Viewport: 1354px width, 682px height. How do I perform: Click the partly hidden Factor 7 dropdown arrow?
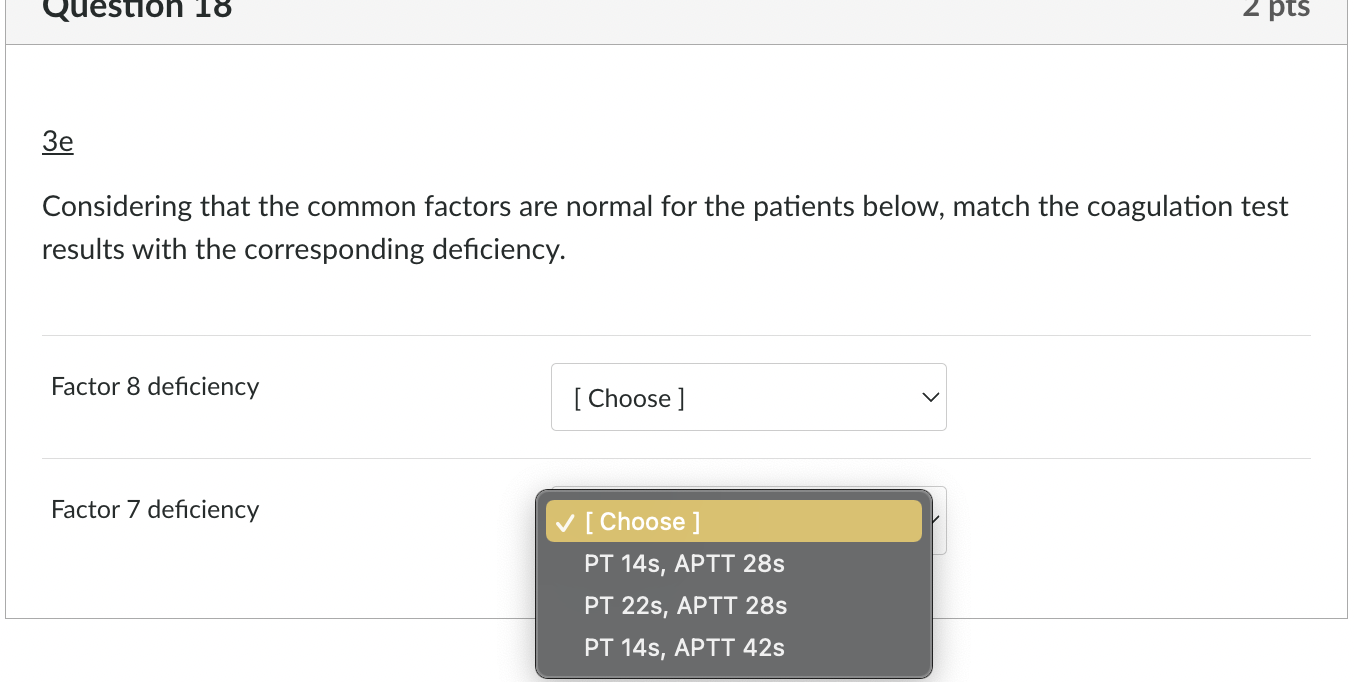pos(937,520)
